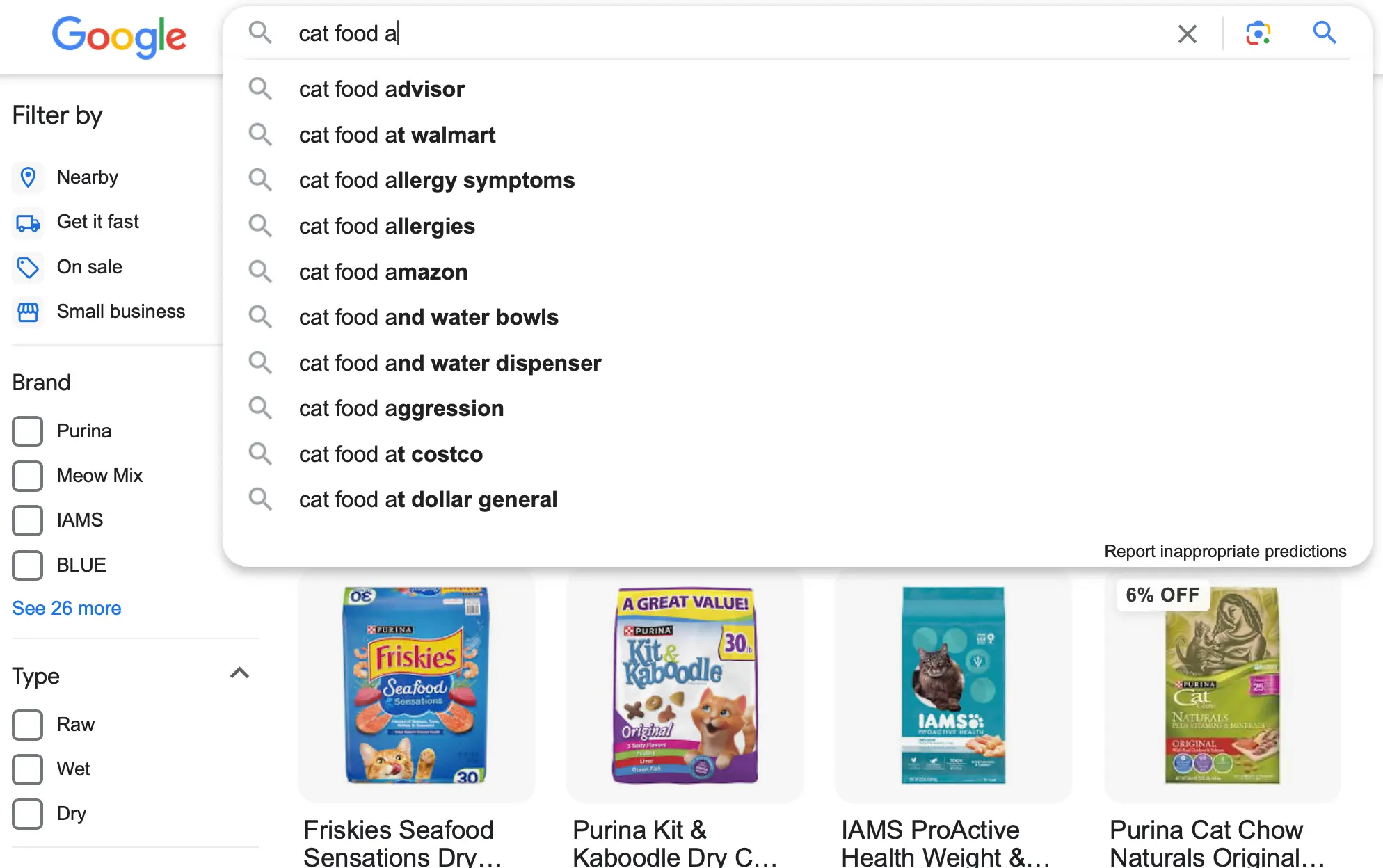Viewport: 1383px width, 868px height.
Task: Open the Friskies Seafood Sensations product image
Action: pyautogui.click(x=416, y=686)
